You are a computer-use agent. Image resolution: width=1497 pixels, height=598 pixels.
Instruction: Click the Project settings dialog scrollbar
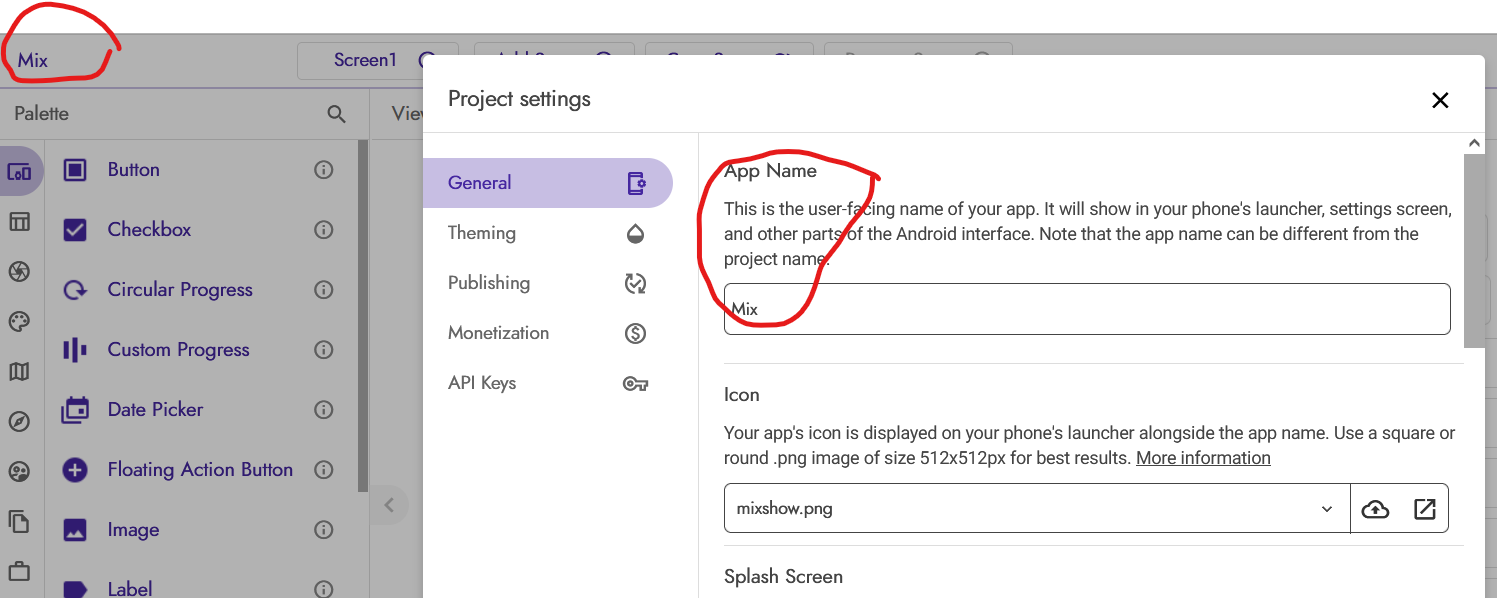1474,250
